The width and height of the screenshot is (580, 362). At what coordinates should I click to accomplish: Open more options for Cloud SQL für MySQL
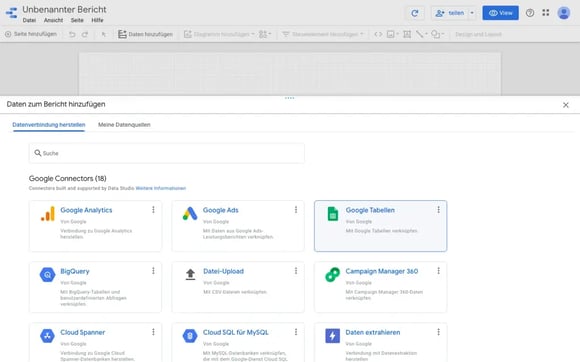pyautogui.click(x=296, y=332)
